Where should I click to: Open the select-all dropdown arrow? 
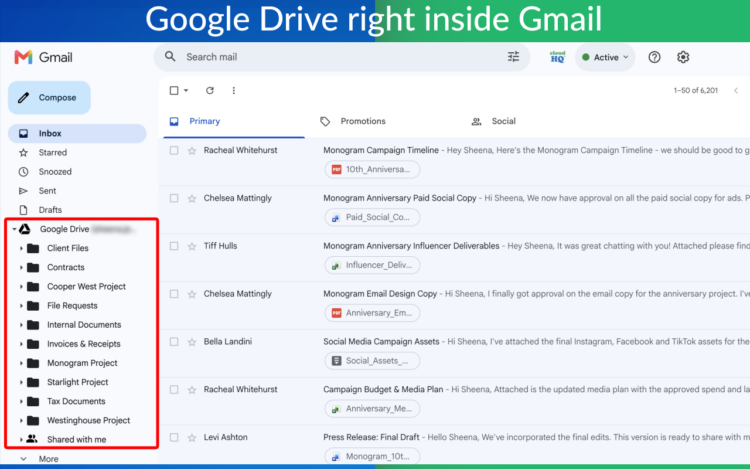coord(186,90)
